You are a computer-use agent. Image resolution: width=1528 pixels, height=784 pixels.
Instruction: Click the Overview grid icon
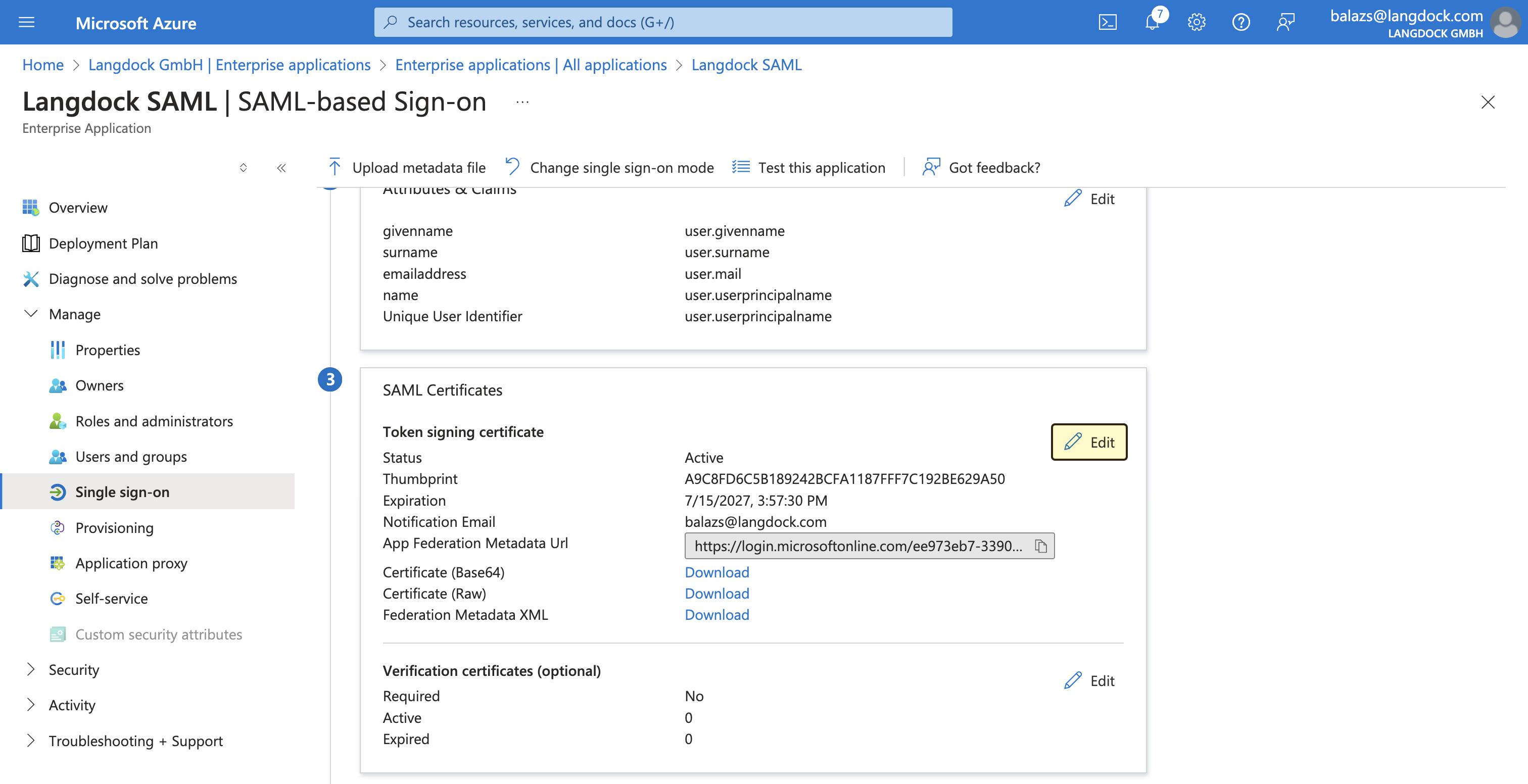30,208
